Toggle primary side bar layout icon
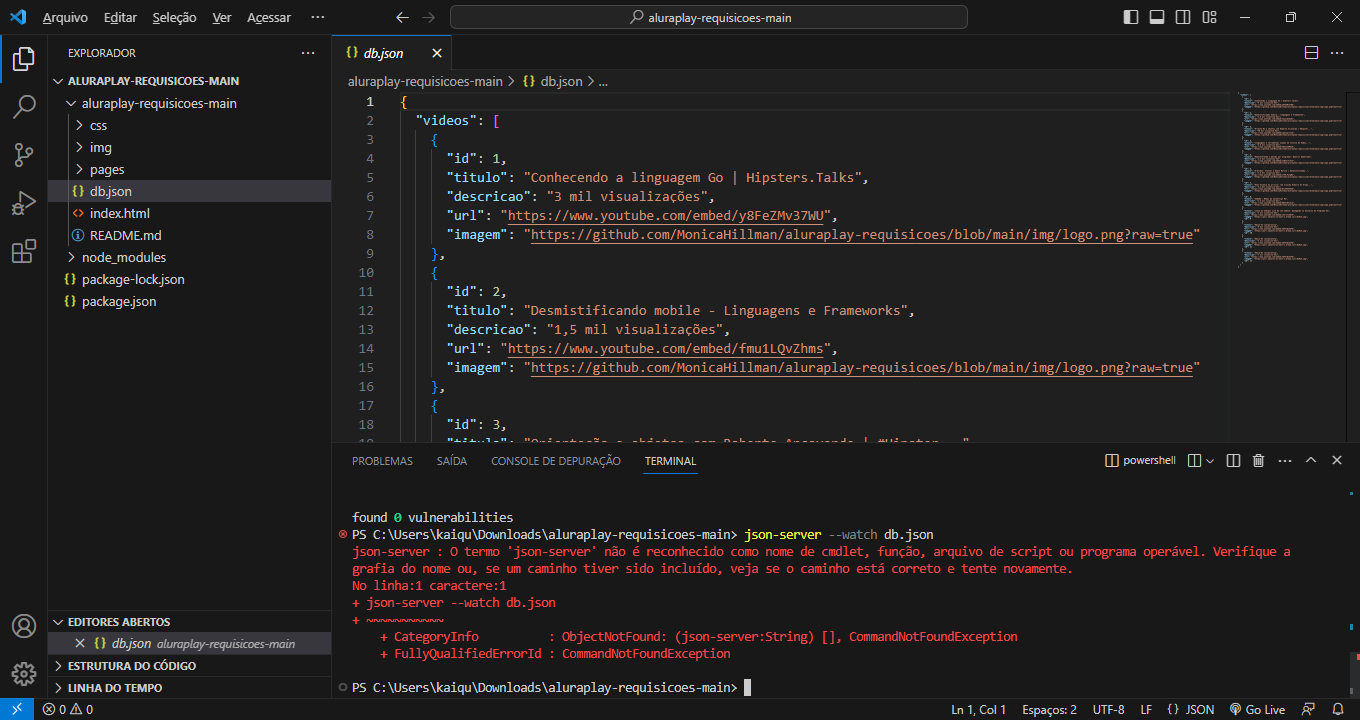This screenshot has width=1360, height=720. click(x=1131, y=17)
